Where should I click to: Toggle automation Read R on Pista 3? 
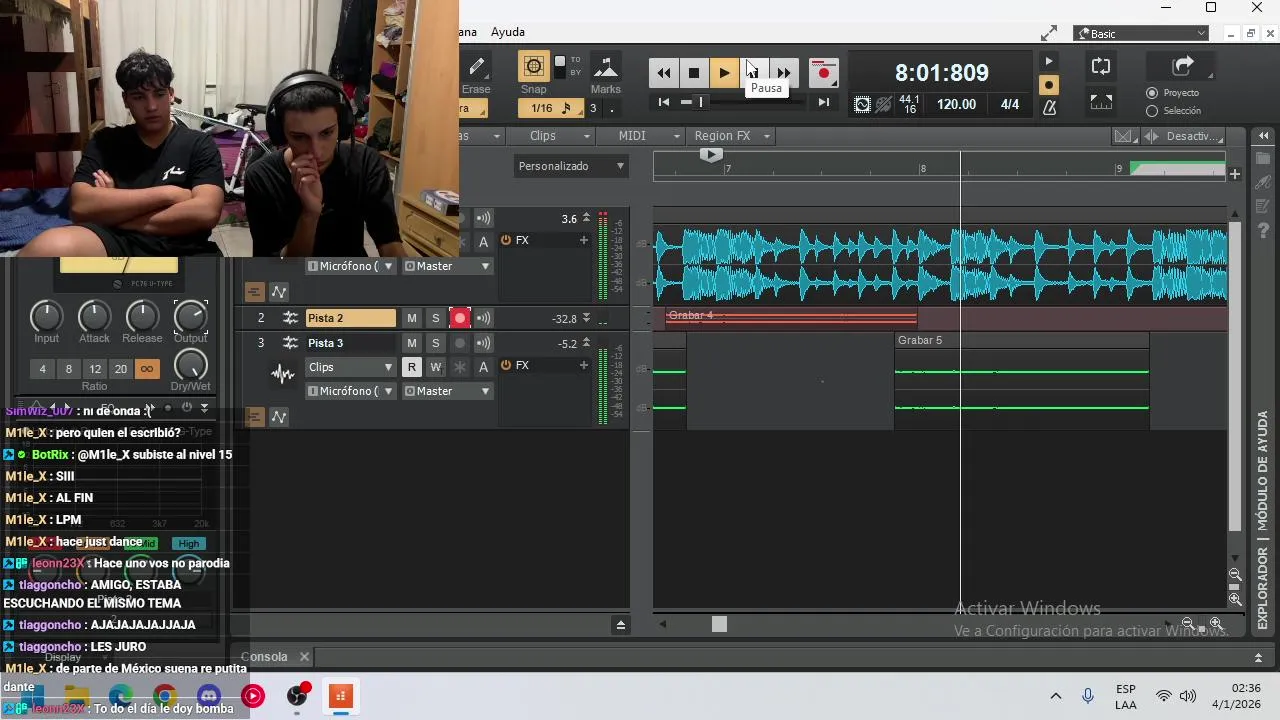pyautogui.click(x=411, y=367)
